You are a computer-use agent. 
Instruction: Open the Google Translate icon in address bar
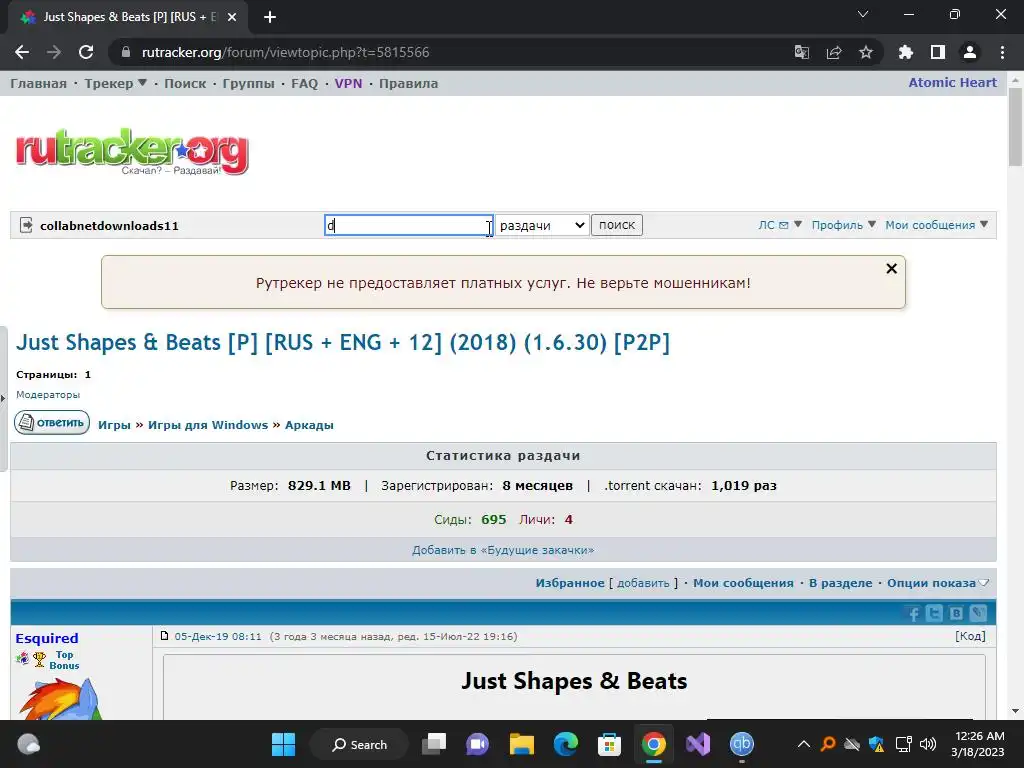tap(801, 52)
